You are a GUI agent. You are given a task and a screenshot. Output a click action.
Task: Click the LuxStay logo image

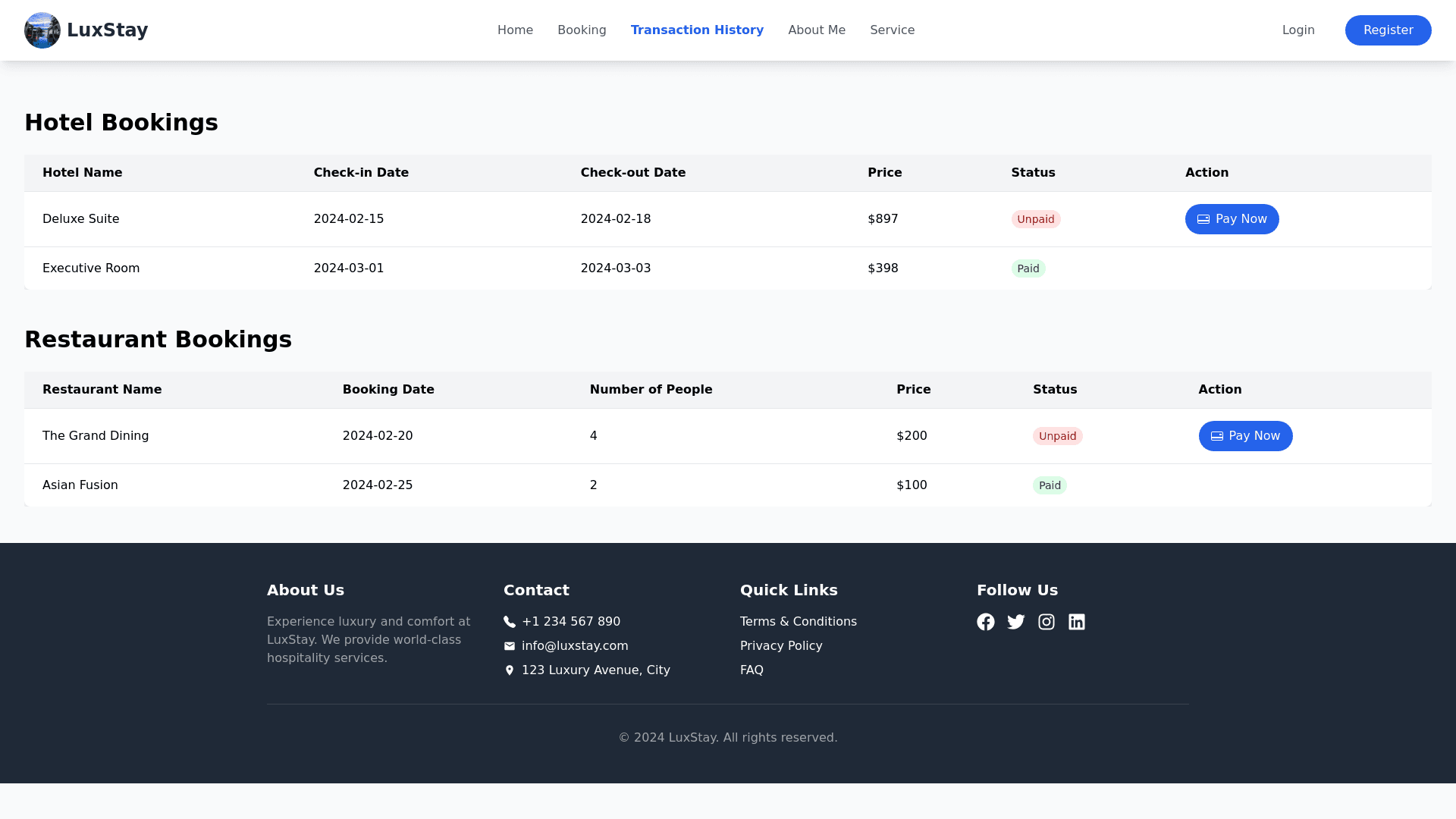point(42,30)
